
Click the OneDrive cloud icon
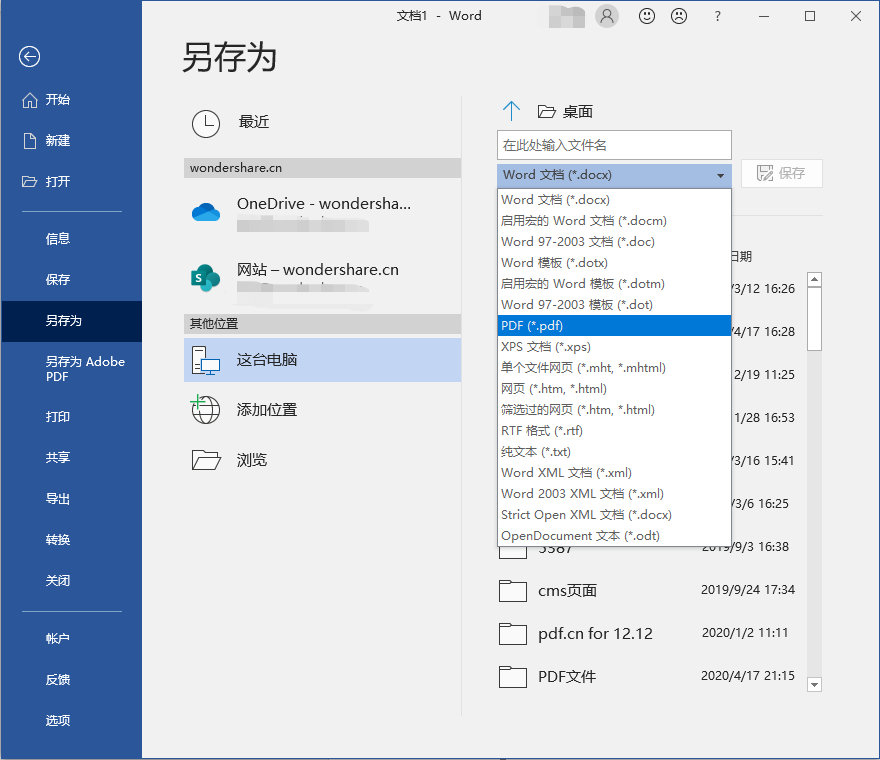206,212
